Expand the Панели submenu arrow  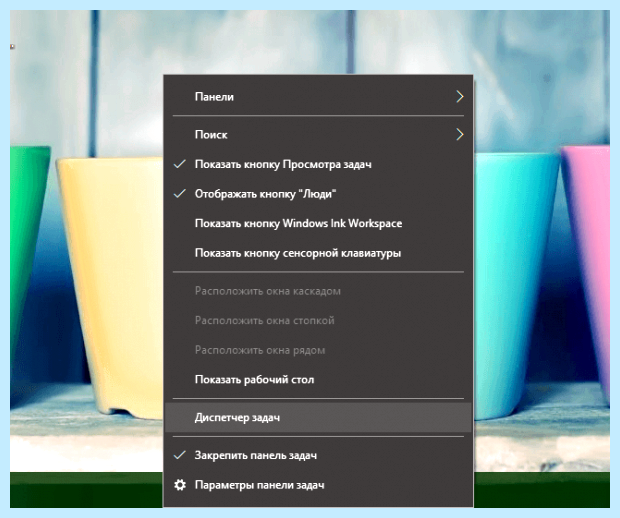point(459,97)
